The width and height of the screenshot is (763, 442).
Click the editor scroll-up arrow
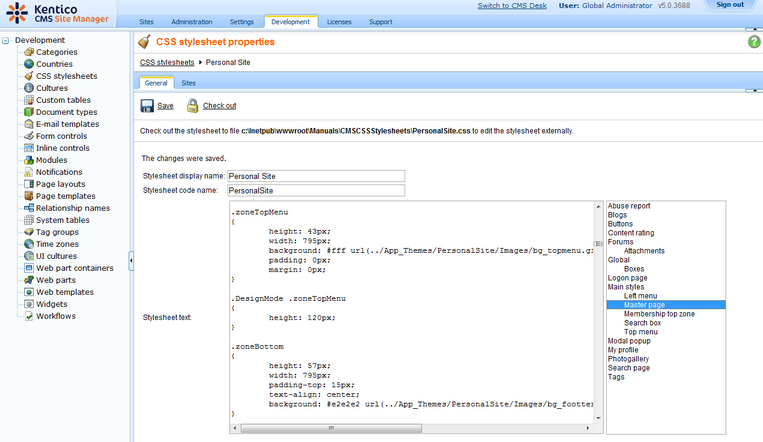coord(599,206)
